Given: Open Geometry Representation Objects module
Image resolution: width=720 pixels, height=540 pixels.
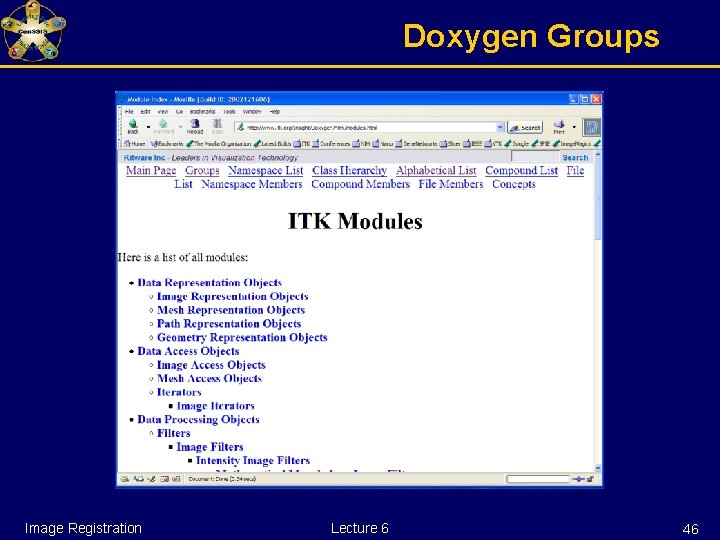Looking at the screenshot, I should pyautogui.click(x=242, y=338).
